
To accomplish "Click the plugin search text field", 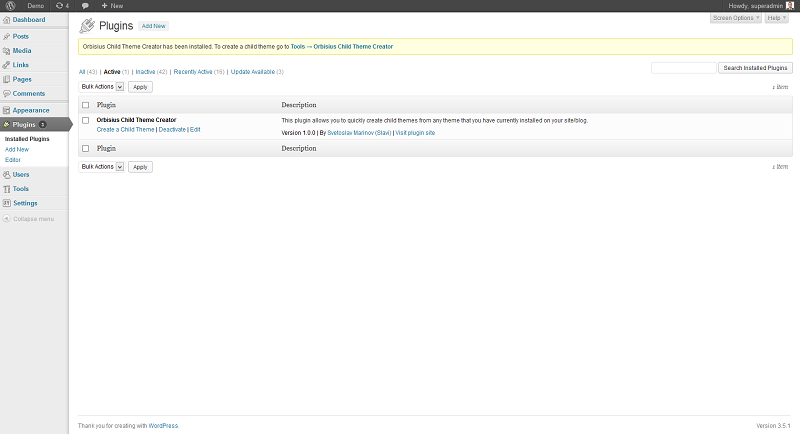I will click(683, 68).
